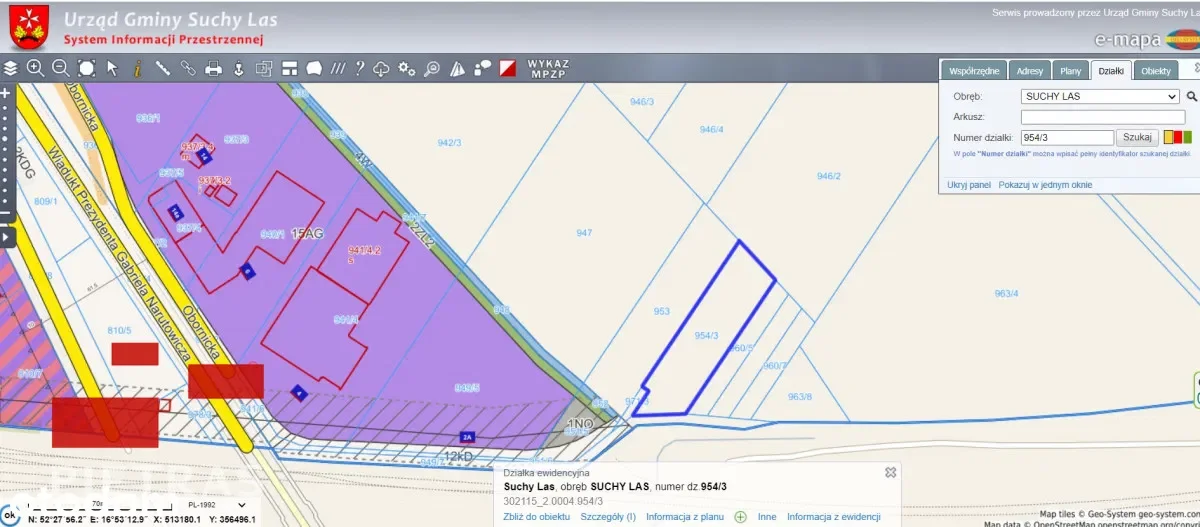Image resolution: width=1200 pixels, height=527 pixels.
Task: Open the settings gears icon in toolbar
Action: click(x=407, y=69)
